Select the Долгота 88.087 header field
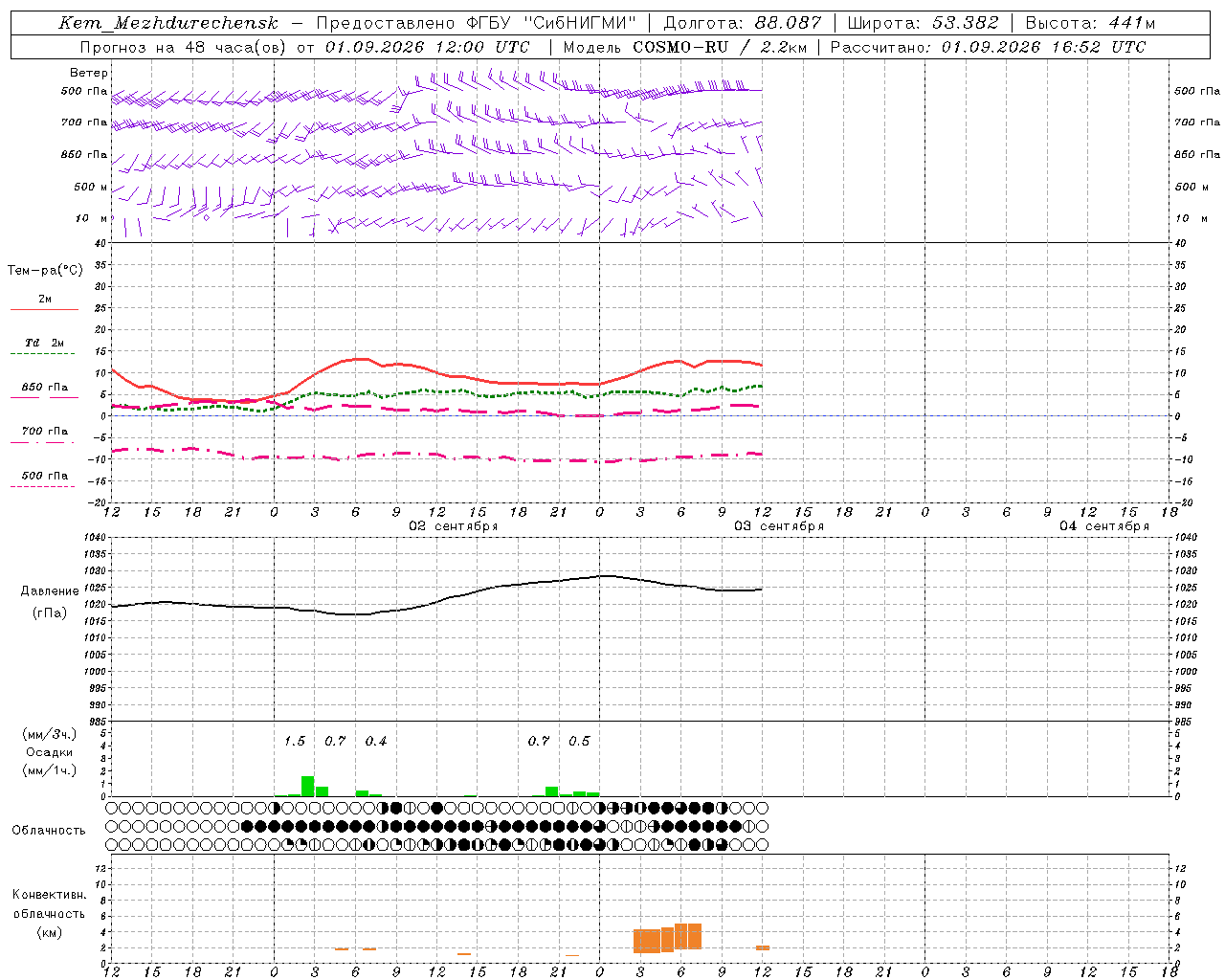 pos(742,23)
